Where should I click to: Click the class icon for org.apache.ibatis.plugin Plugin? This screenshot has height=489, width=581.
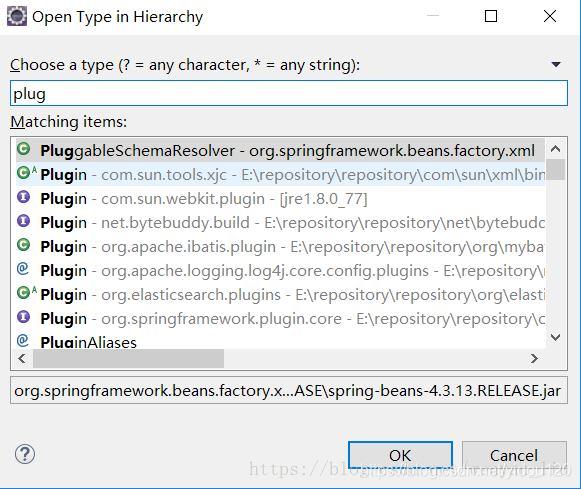point(24,245)
